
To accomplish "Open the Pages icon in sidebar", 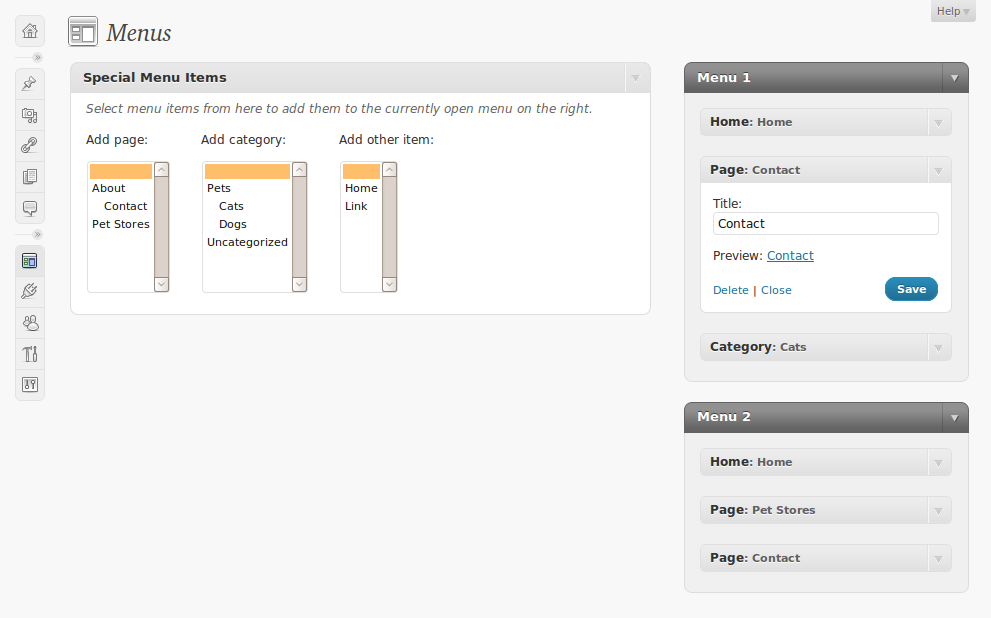I will click(30, 177).
